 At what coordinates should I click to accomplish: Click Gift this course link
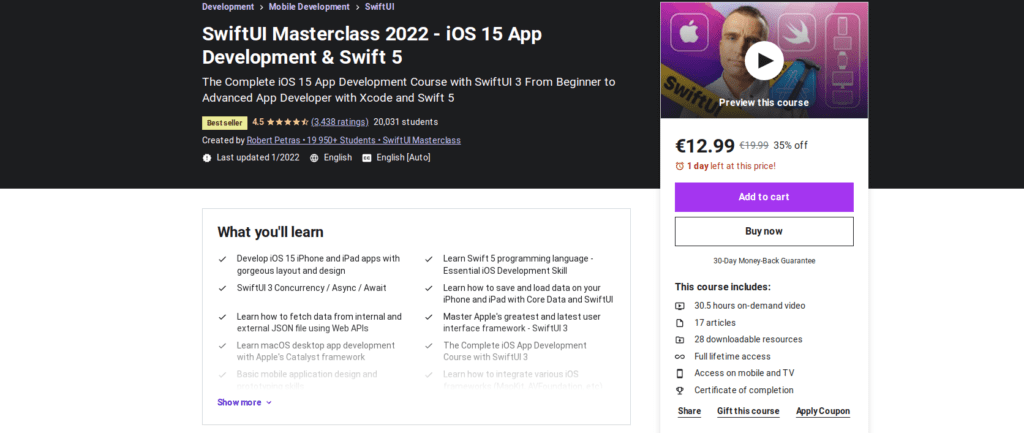pyautogui.click(x=748, y=411)
